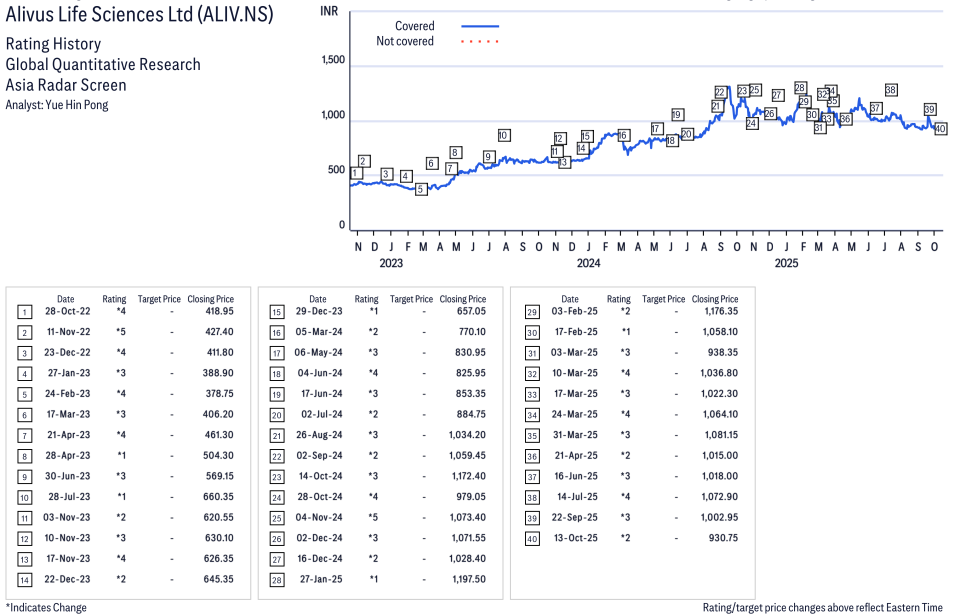The width and height of the screenshot is (954, 614).
Task: Click chart marker 5 near the 2023 low
Action: [421, 189]
